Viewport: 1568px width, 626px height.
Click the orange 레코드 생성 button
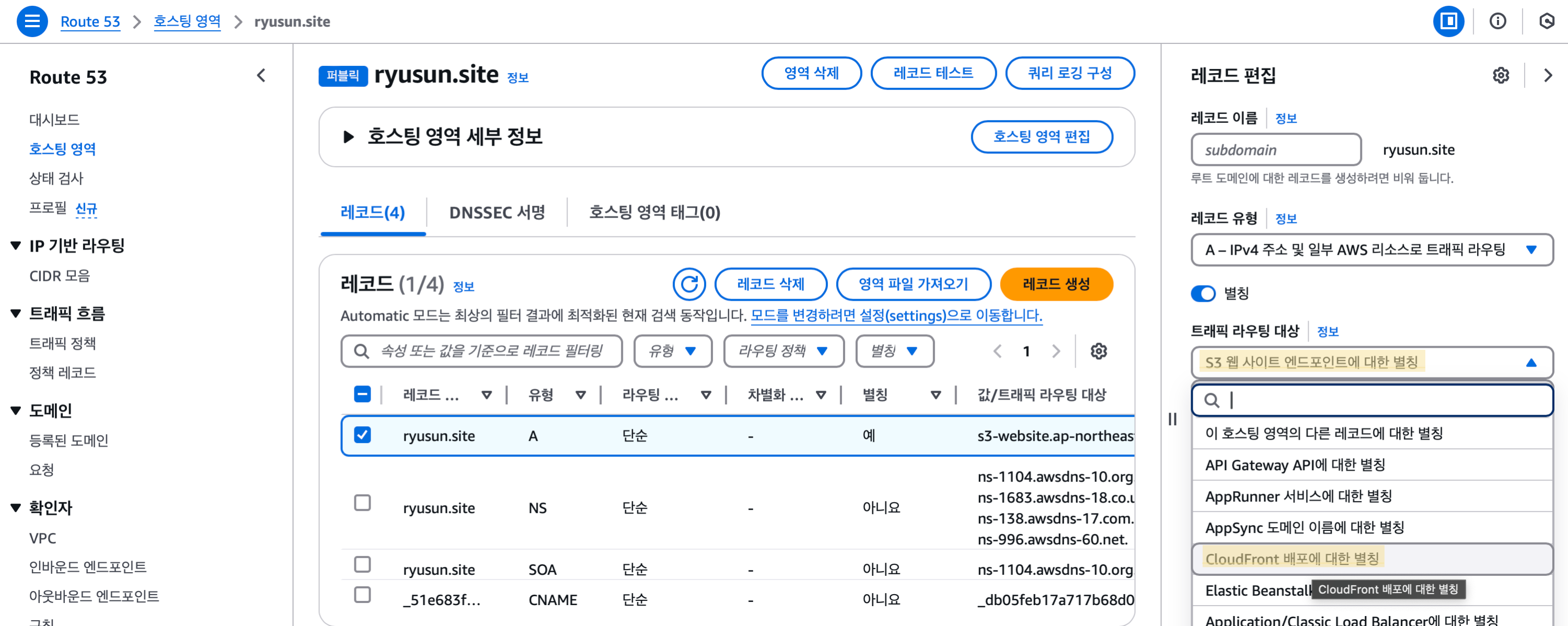1056,284
